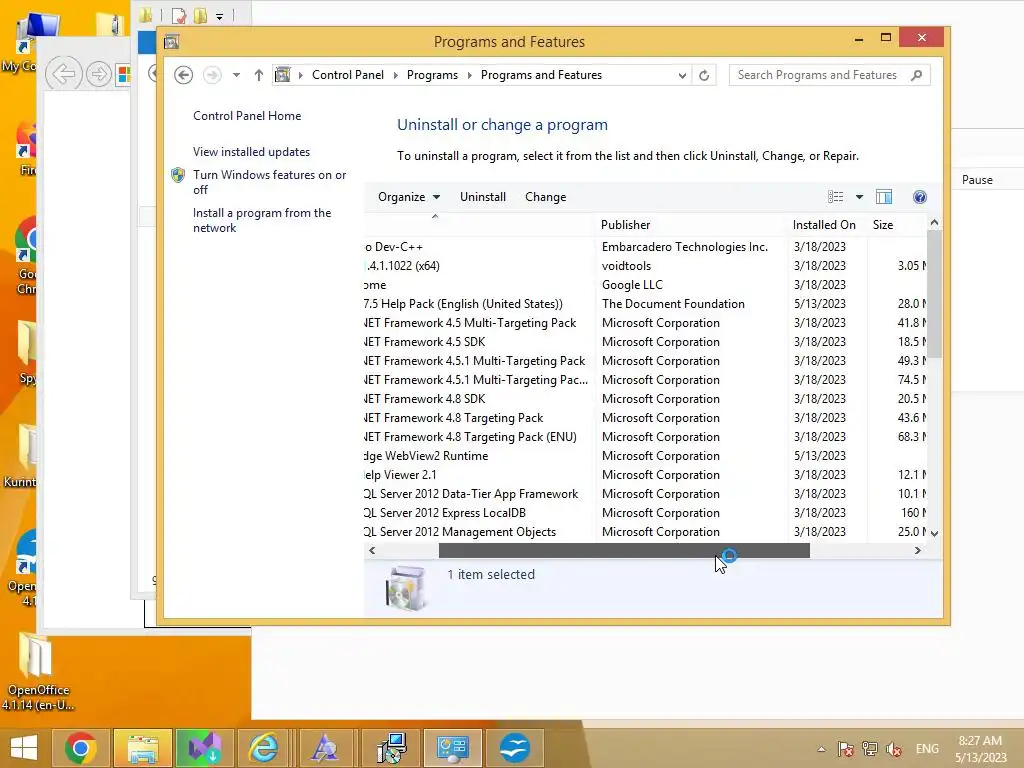Image resolution: width=1024 pixels, height=768 pixels.
Task: Open the OpenOffice 4.1.14 desktop folder
Action: (x=37, y=673)
